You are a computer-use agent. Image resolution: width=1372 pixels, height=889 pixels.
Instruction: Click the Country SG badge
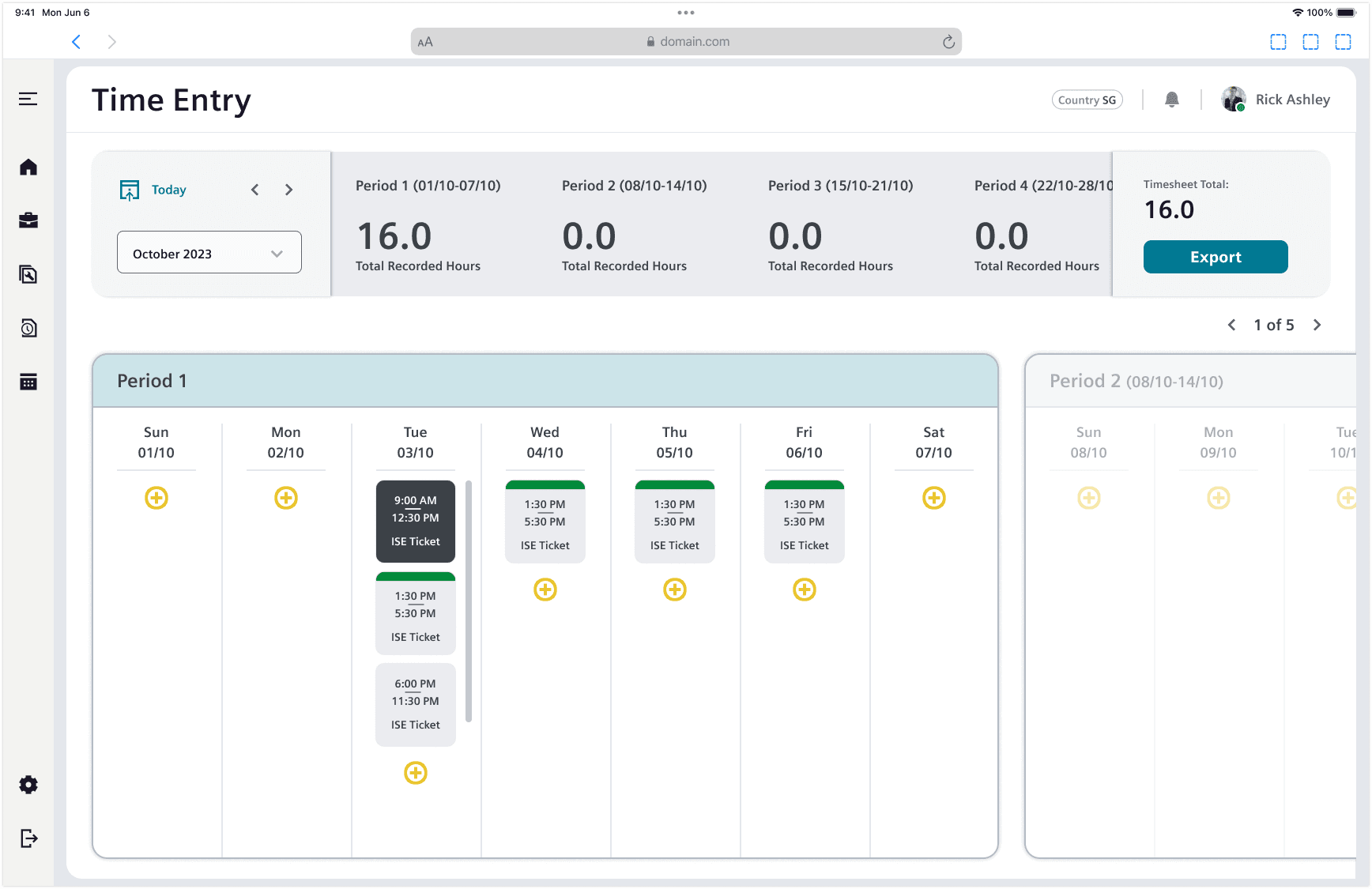[1087, 100]
